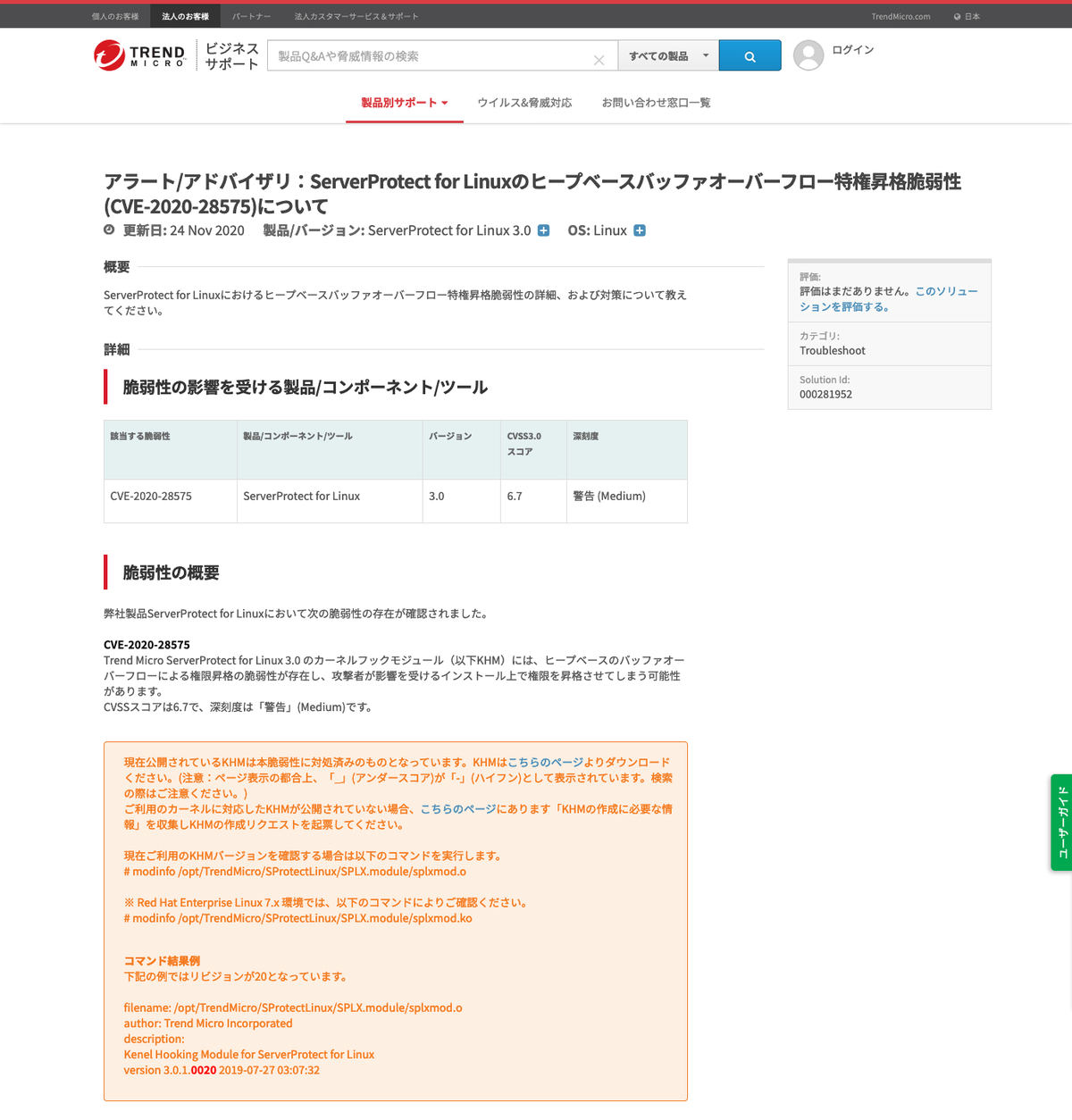Screen dimensions: 1072x1120
Task: Click Solution Id 000281952
Action: [x=825, y=394]
